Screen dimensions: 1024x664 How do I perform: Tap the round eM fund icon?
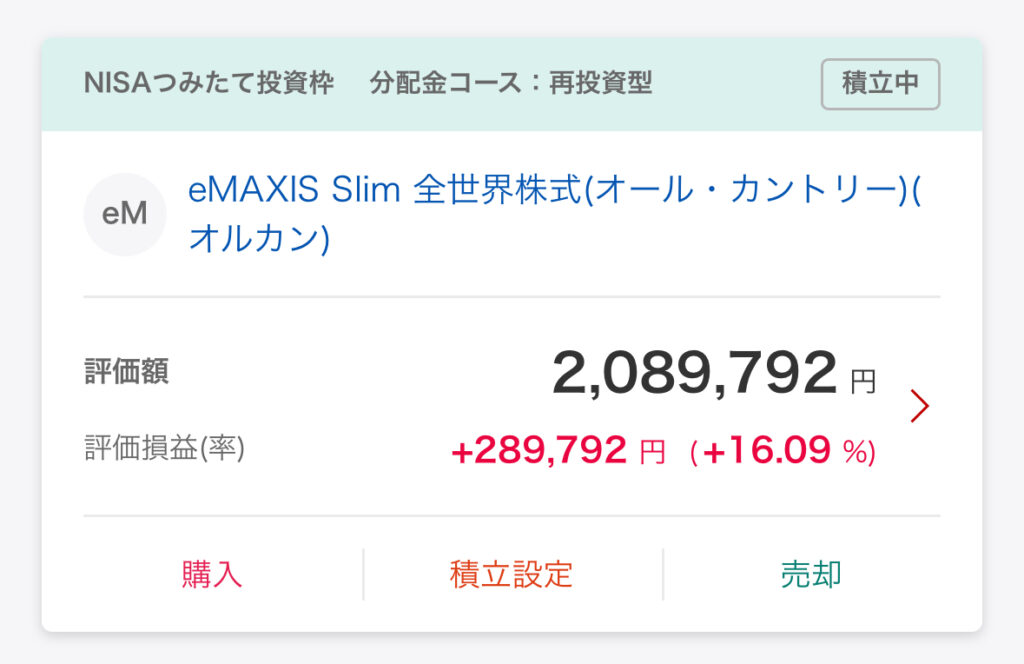(x=125, y=214)
